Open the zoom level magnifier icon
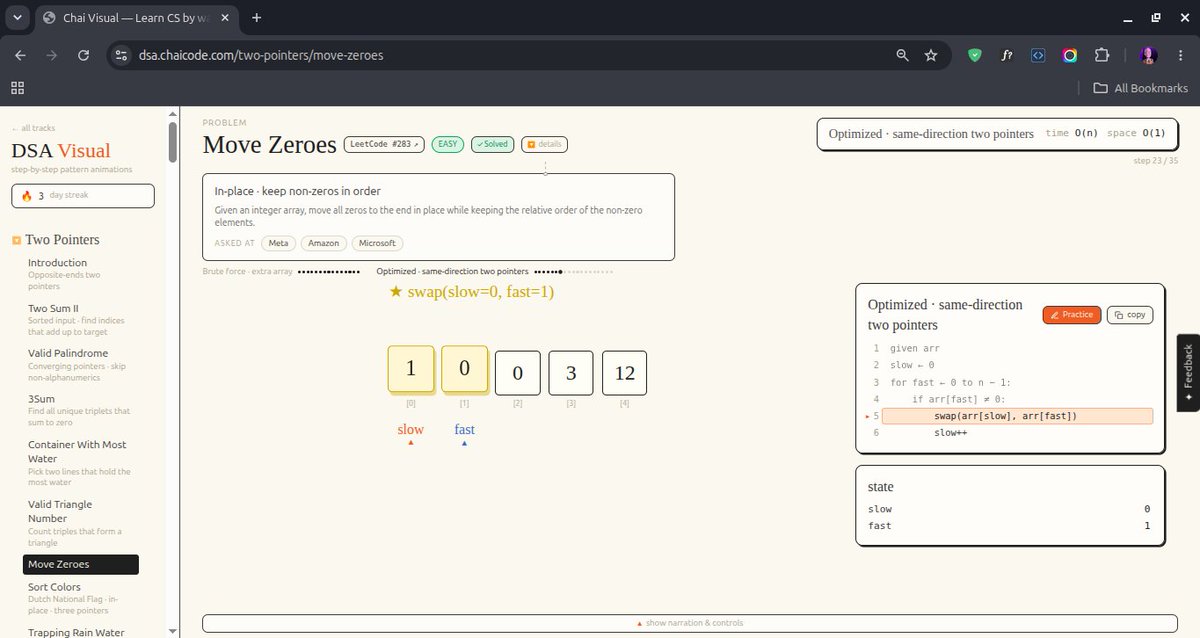Image resolution: width=1200 pixels, height=638 pixels. (x=903, y=55)
